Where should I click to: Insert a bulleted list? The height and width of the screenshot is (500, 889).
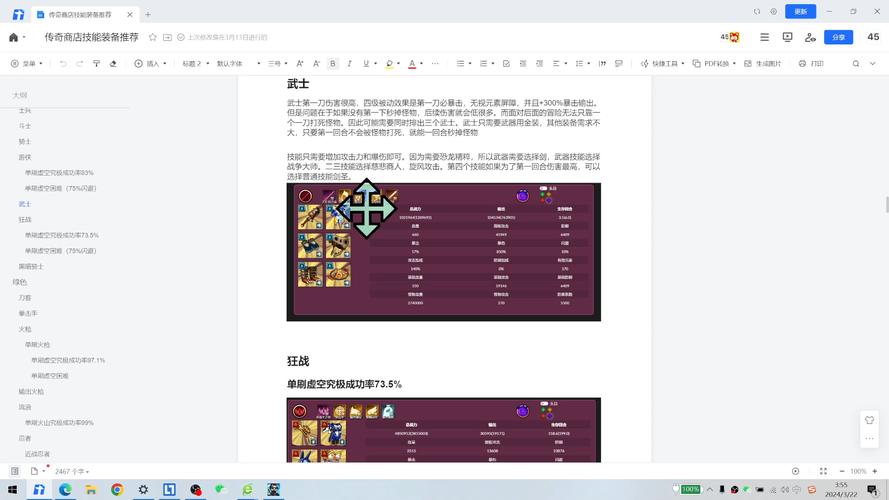point(460,63)
